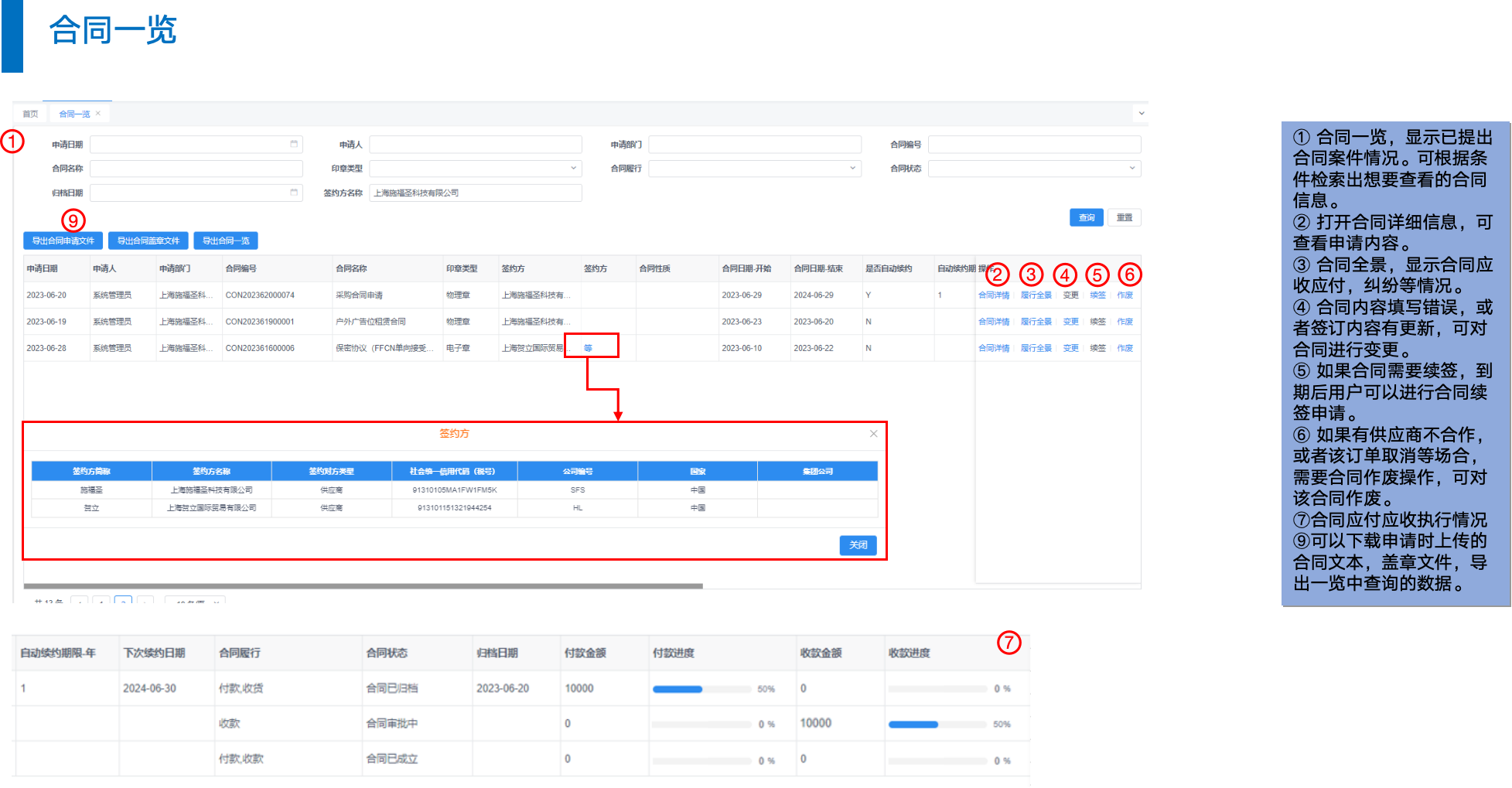This screenshot has width=1512, height=788.
Task: Click the 签约方名称 input field
Action: tap(476, 193)
